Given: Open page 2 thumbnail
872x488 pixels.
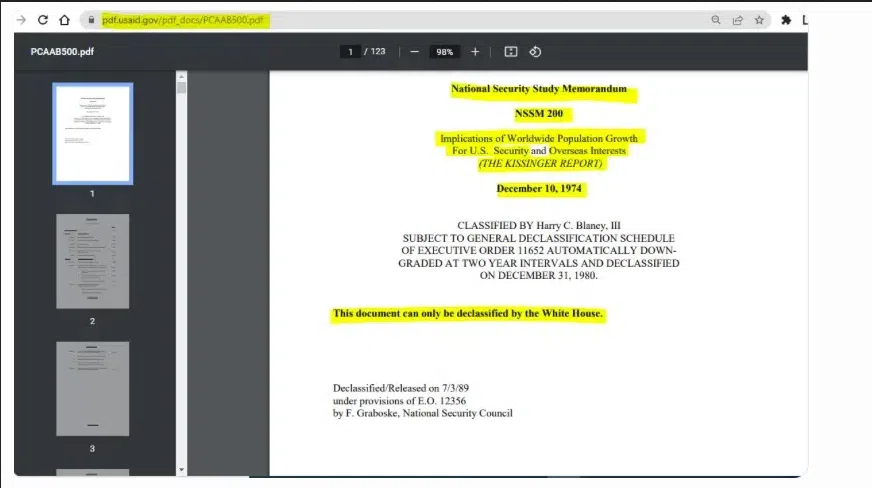Looking at the screenshot, I should coord(92,261).
